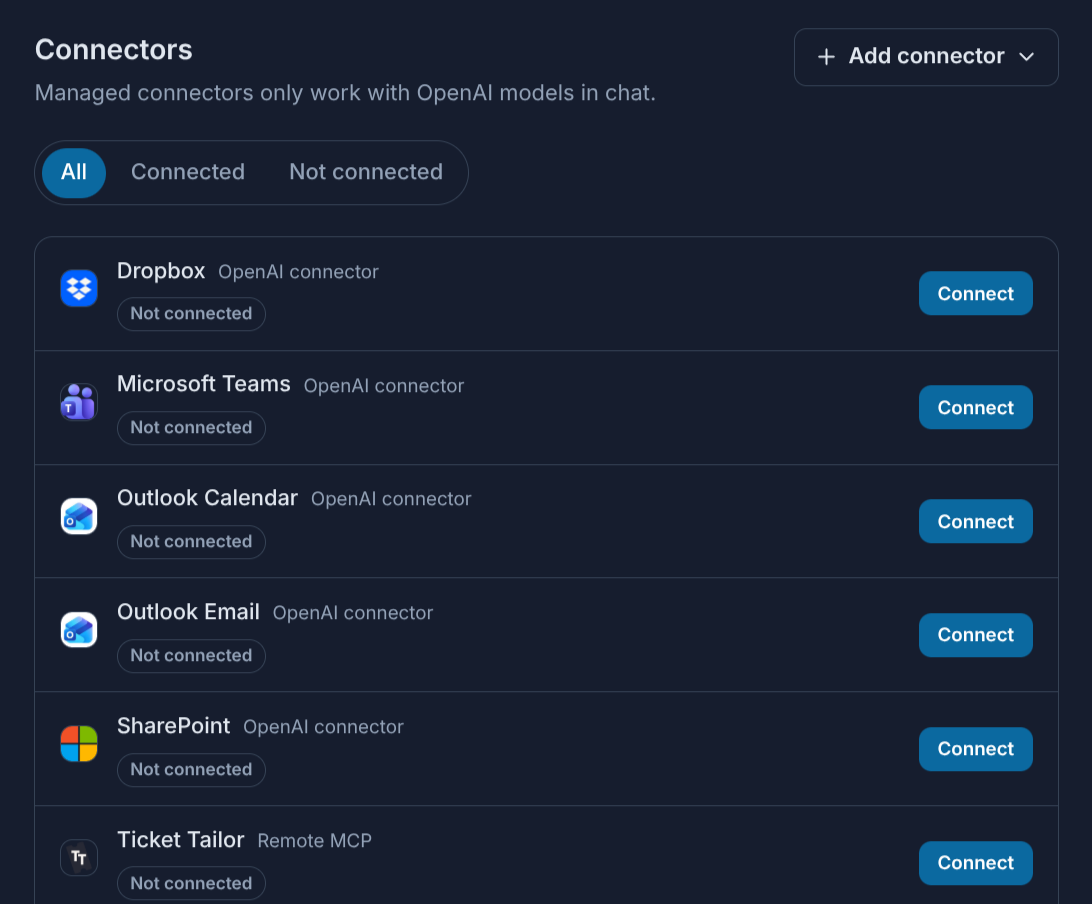
Task: Connect the Dropbox connector
Action: [975, 293]
